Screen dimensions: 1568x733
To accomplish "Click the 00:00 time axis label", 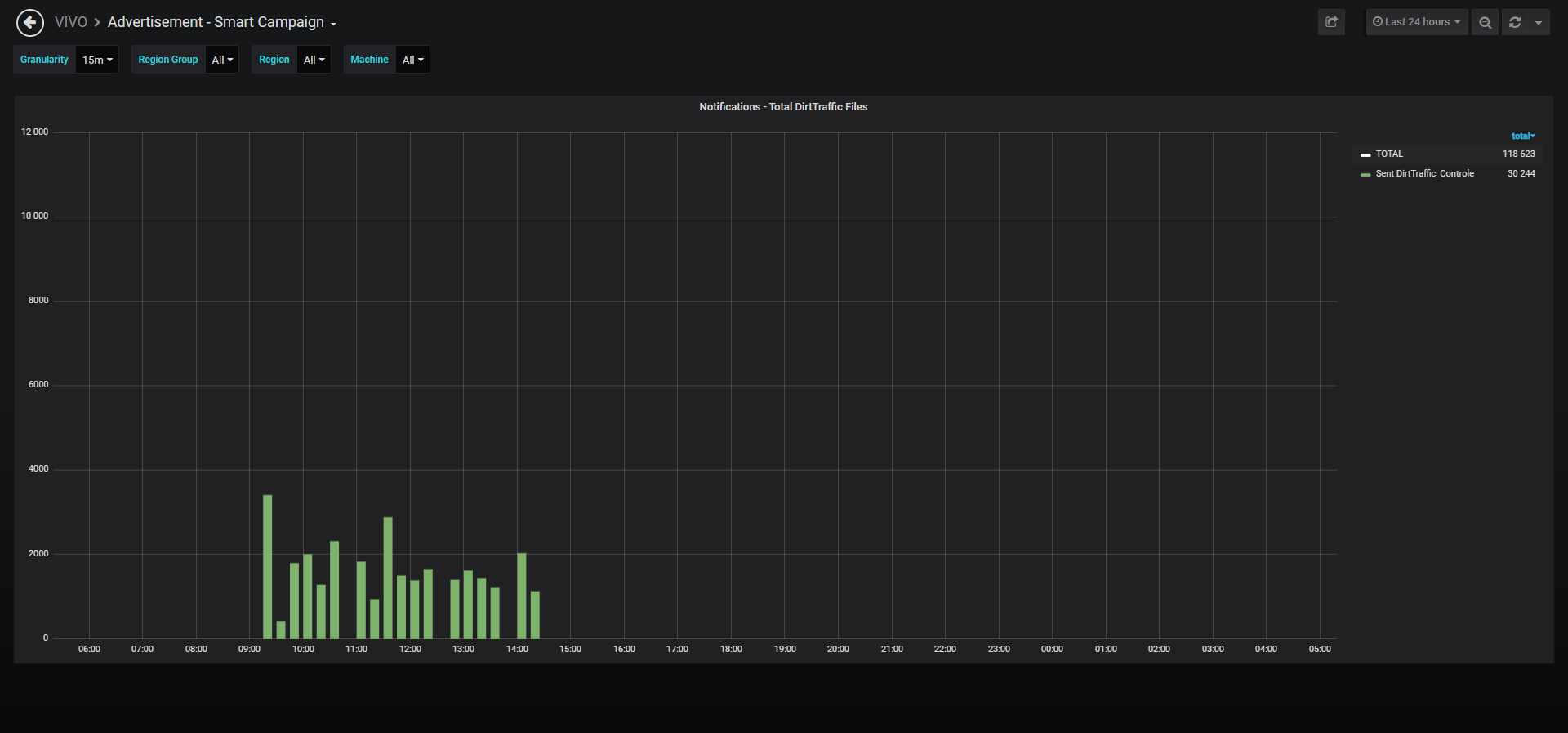I will [x=1052, y=649].
